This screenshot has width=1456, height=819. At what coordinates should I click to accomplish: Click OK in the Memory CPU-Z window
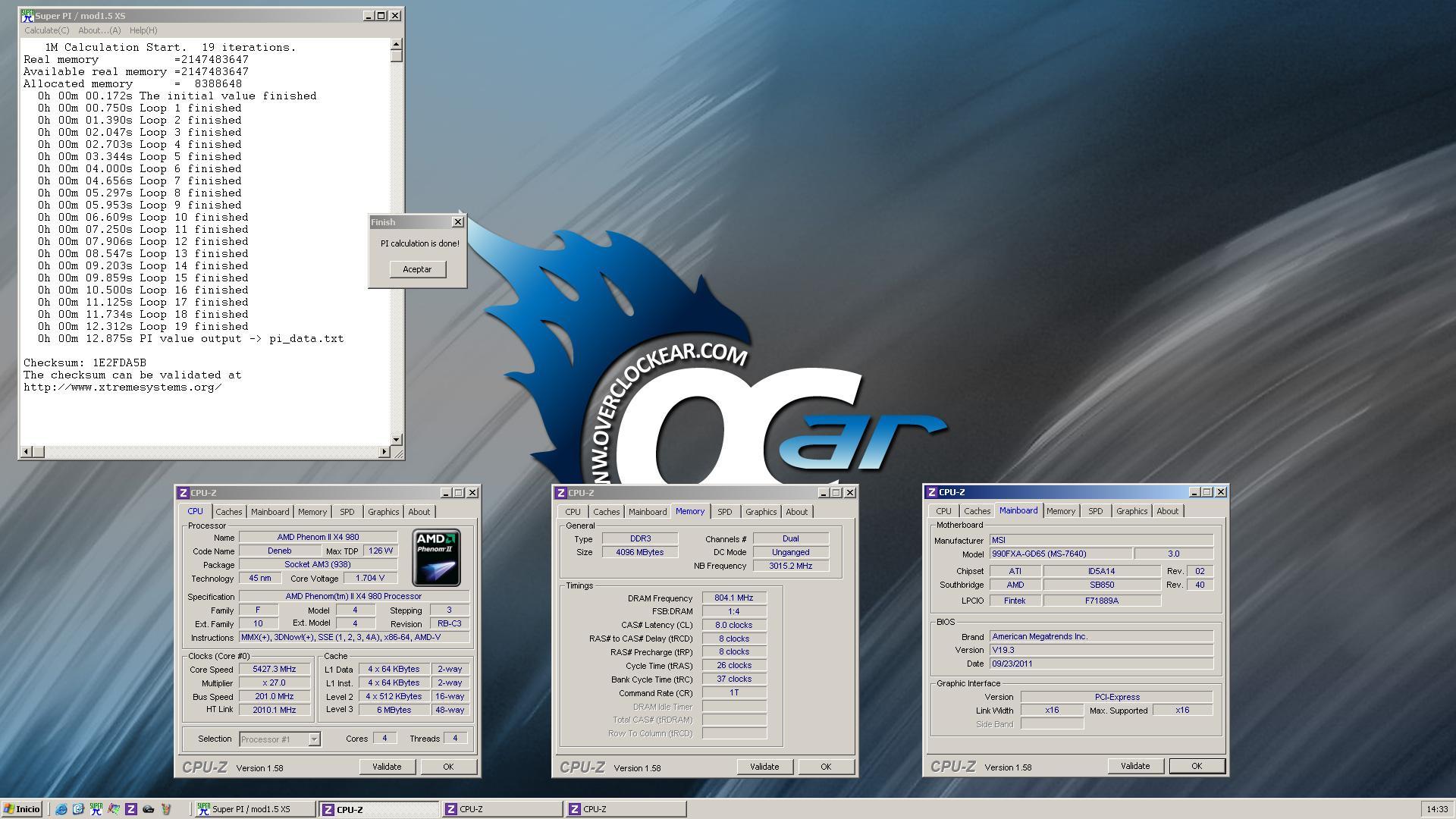826,767
